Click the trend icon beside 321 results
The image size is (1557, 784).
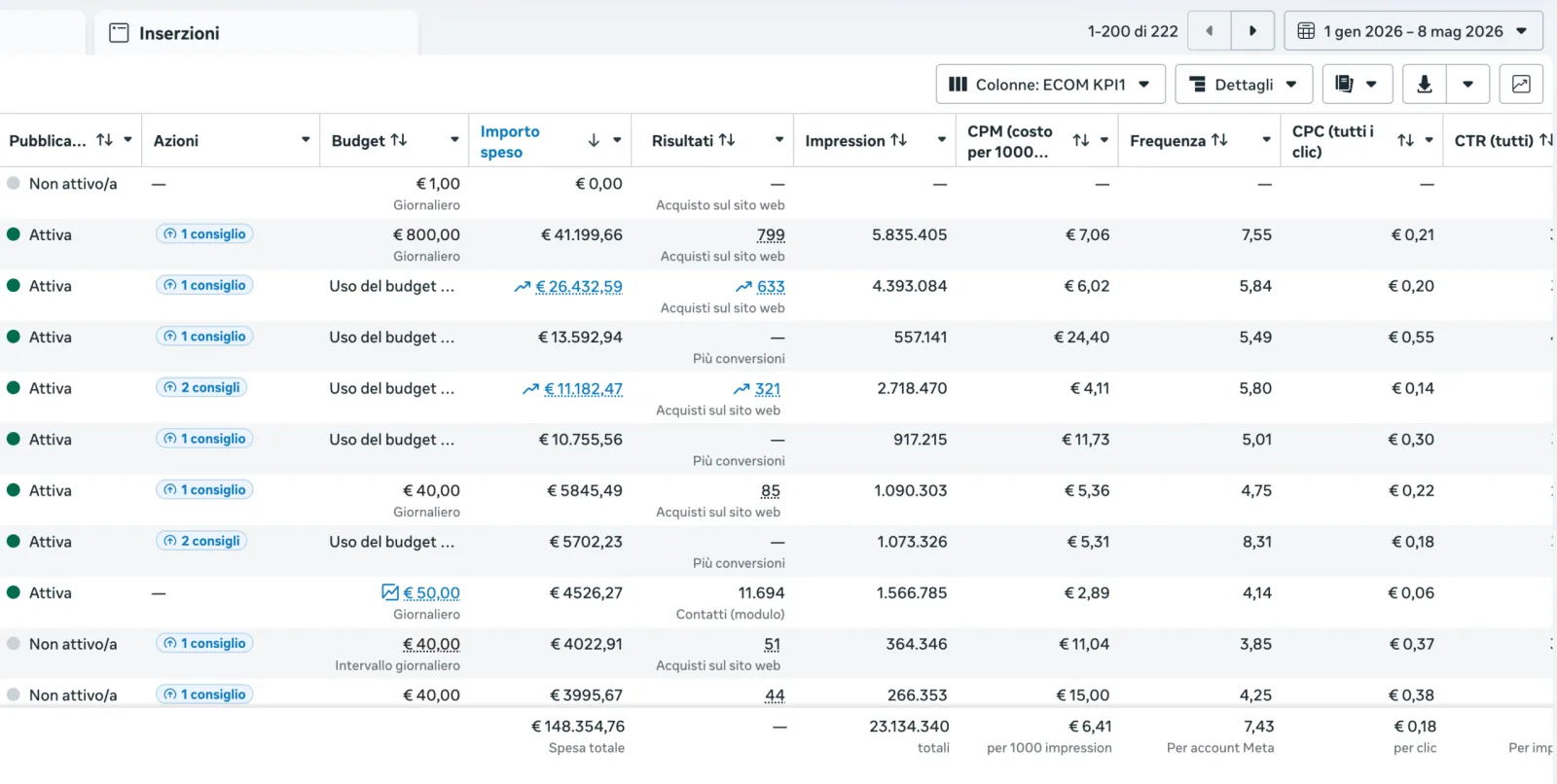pyautogui.click(x=742, y=388)
